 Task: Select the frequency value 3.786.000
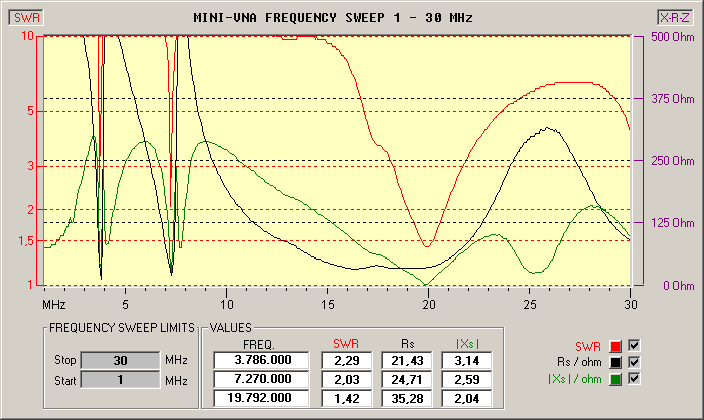pyautogui.click(x=261, y=360)
